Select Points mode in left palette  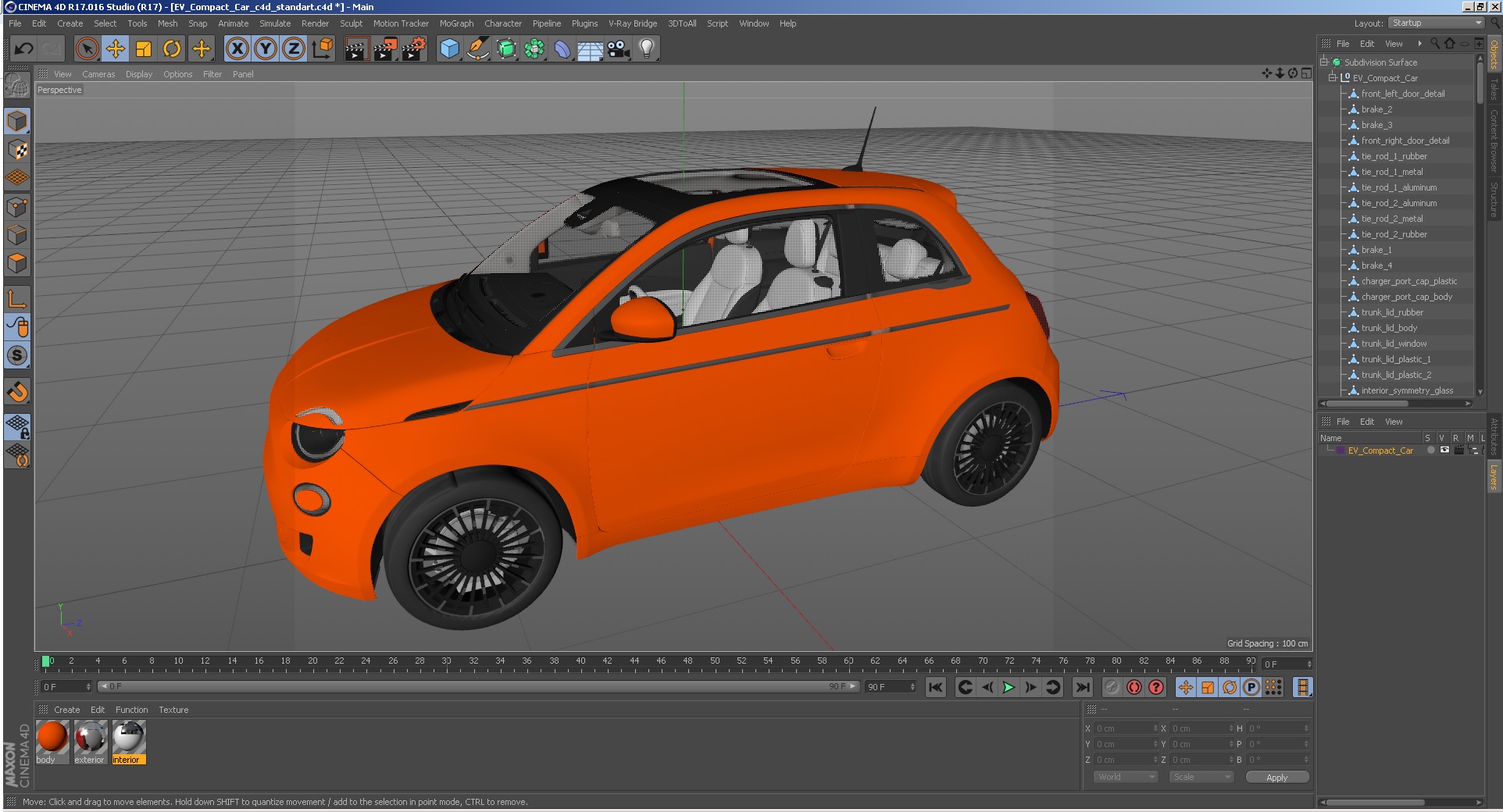click(x=17, y=207)
